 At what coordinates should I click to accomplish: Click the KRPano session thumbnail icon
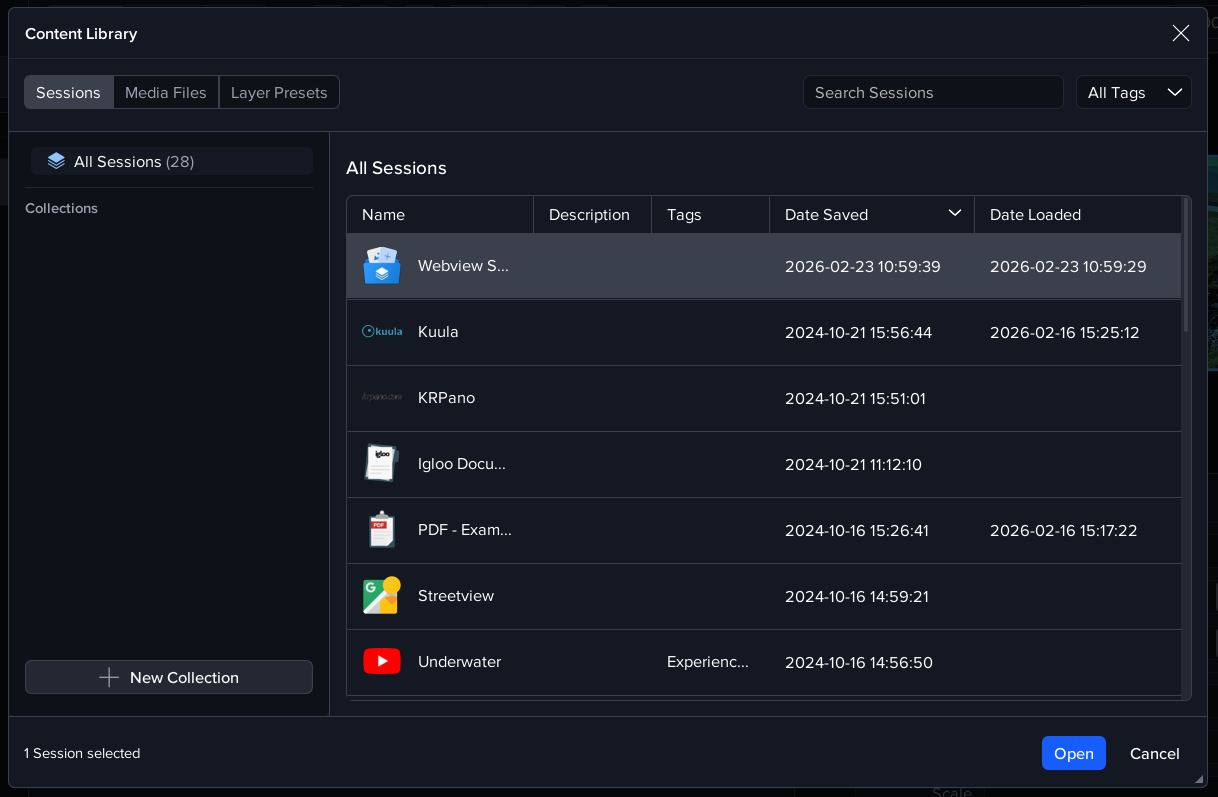click(x=381, y=398)
